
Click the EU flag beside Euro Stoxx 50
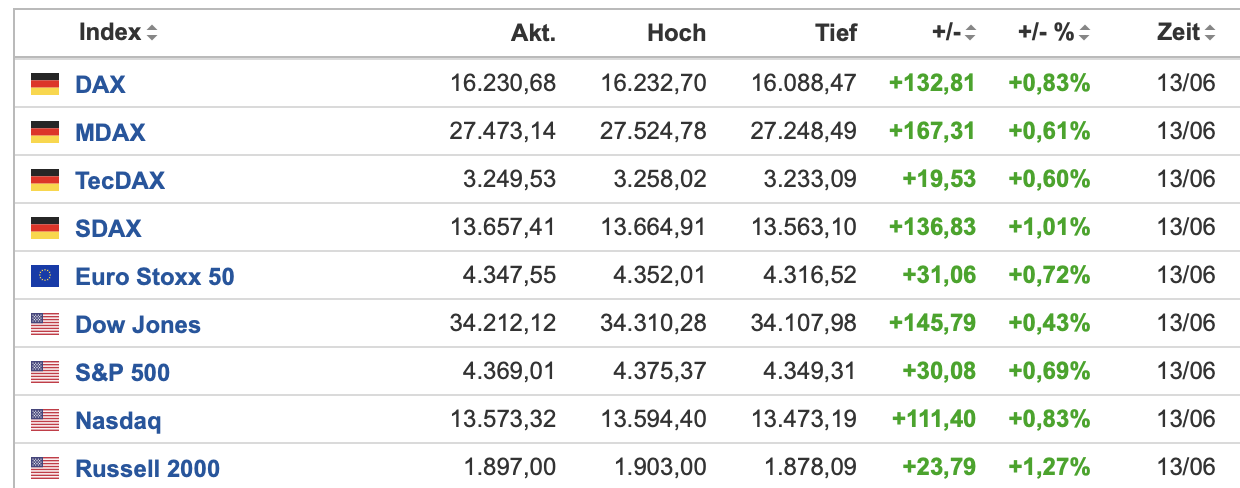click(x=45, y=276)
